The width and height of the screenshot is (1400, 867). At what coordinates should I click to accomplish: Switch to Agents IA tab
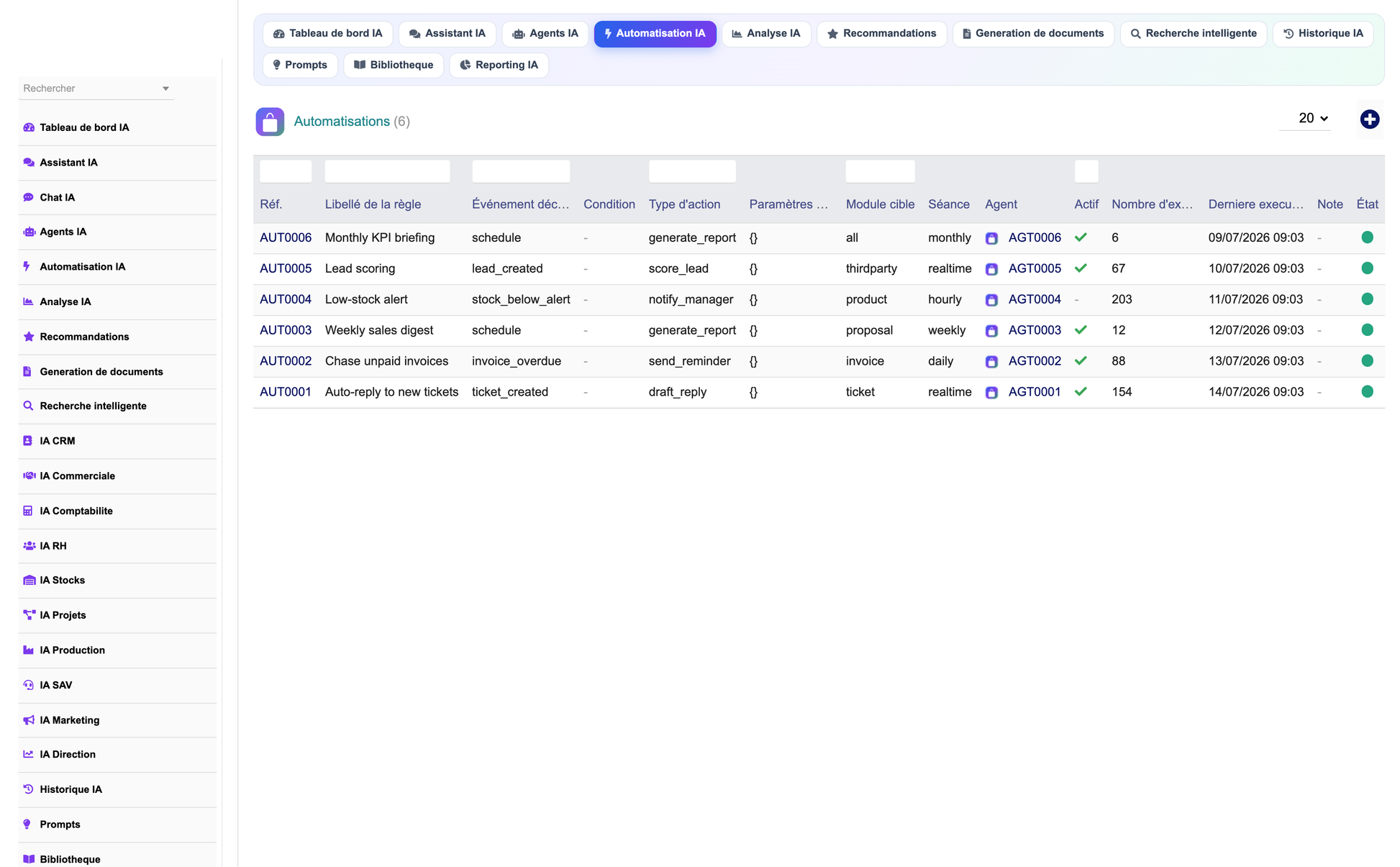(545, 34)
